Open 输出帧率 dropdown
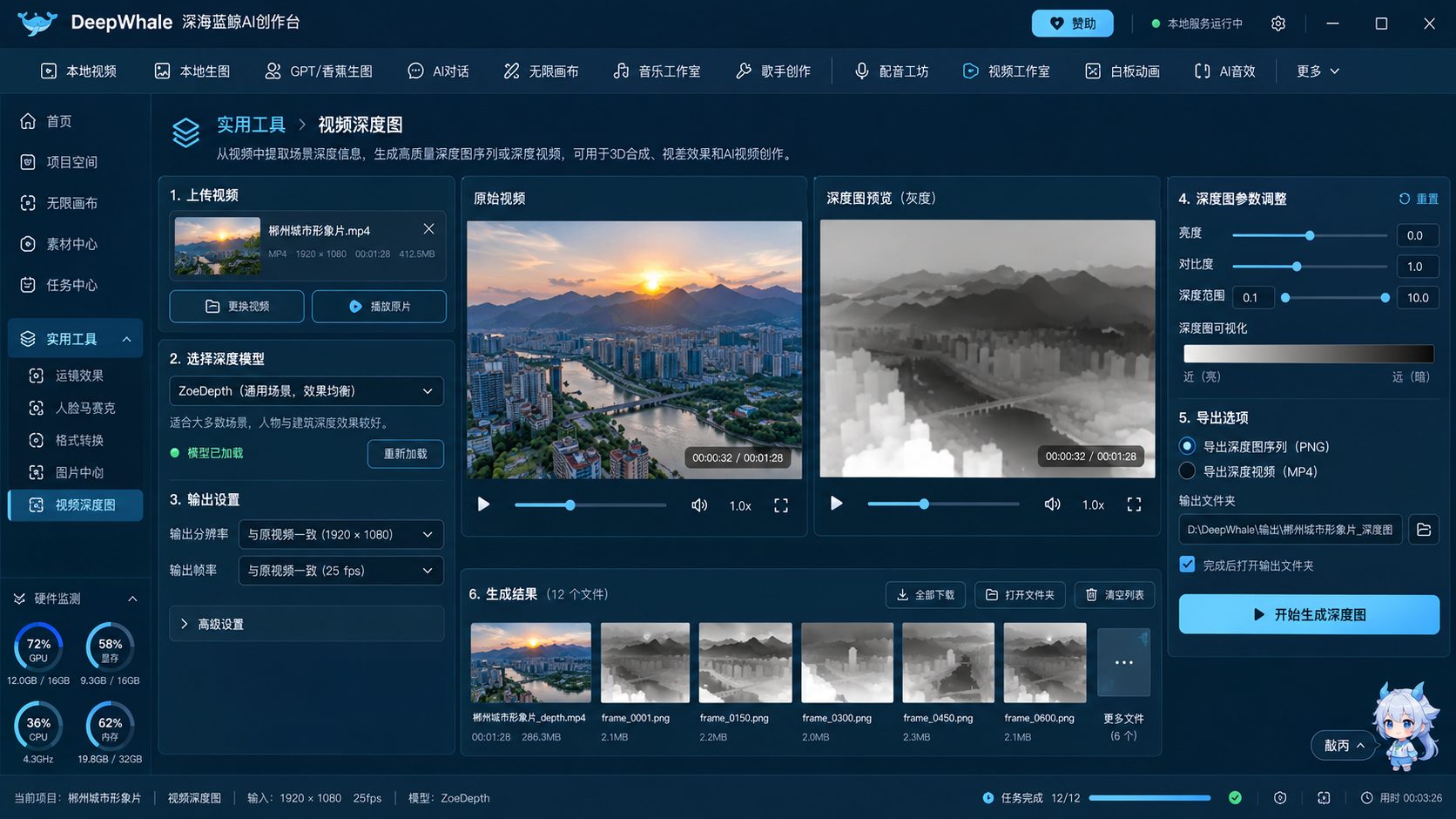1456x819 pixels. point(340,571)
